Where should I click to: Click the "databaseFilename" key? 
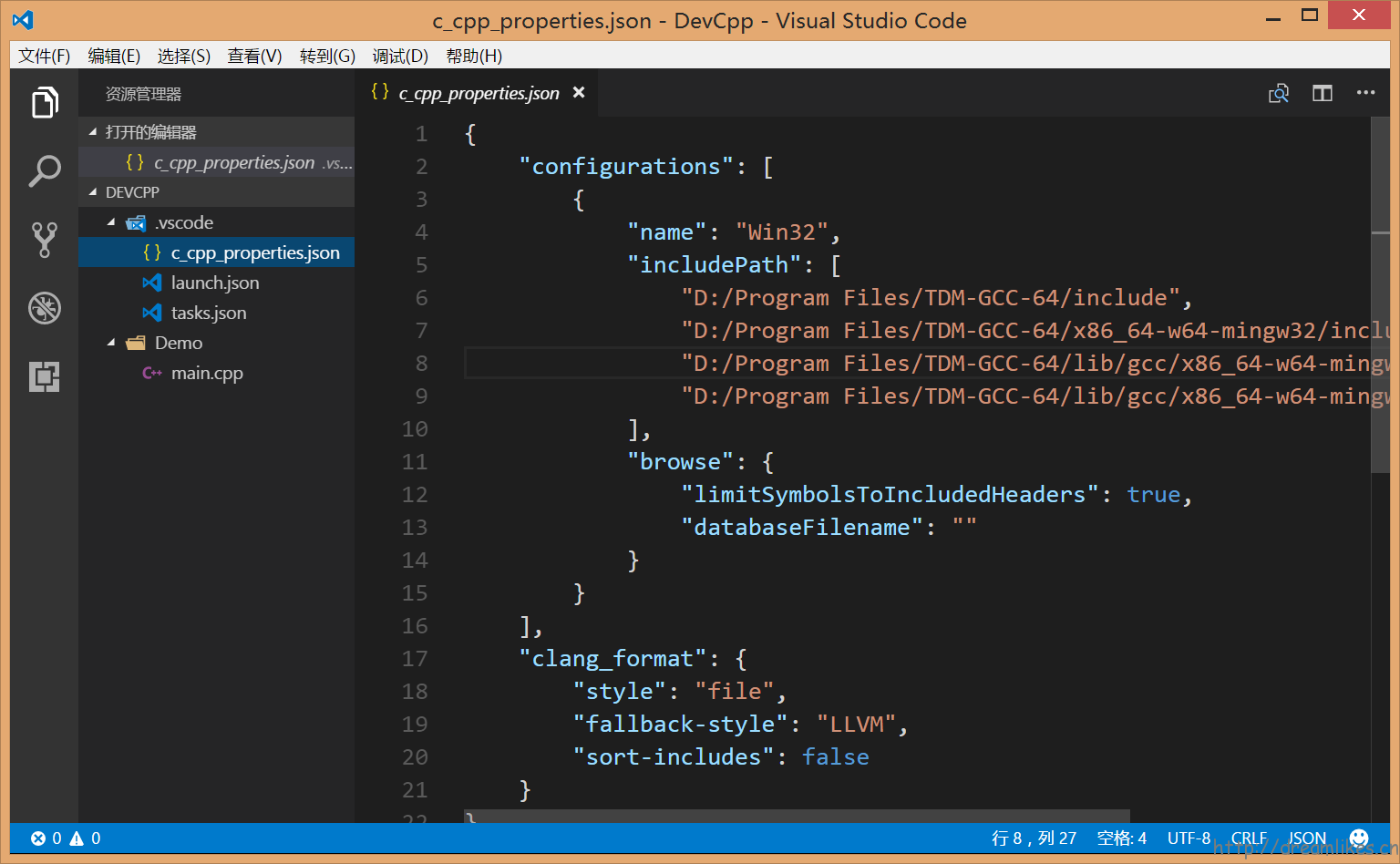[802, 528]
